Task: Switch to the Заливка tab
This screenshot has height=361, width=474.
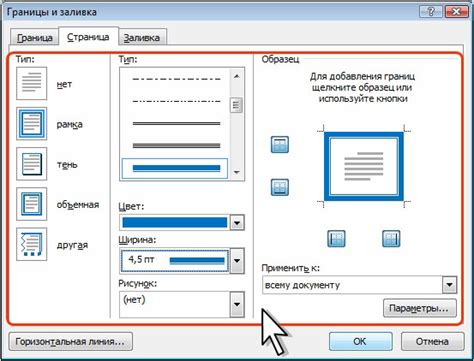Action: click(x=142, y=38)
